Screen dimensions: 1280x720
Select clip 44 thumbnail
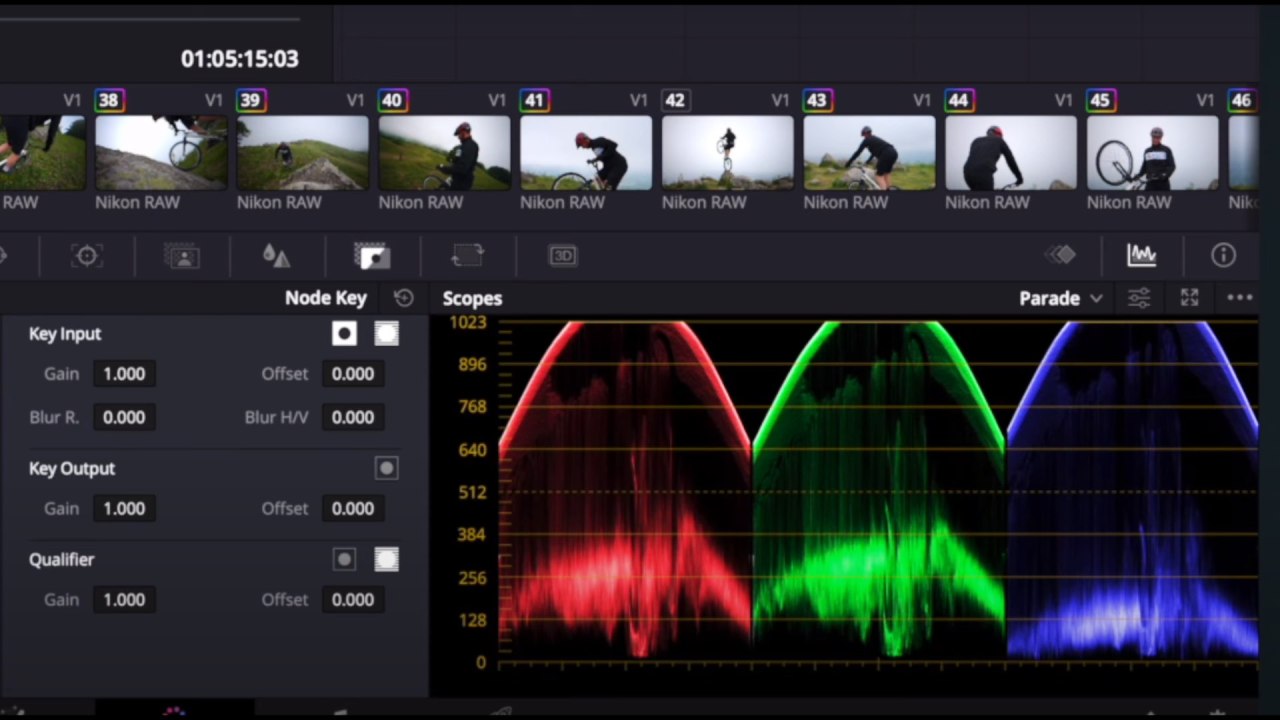click(x=1011, y=152)
